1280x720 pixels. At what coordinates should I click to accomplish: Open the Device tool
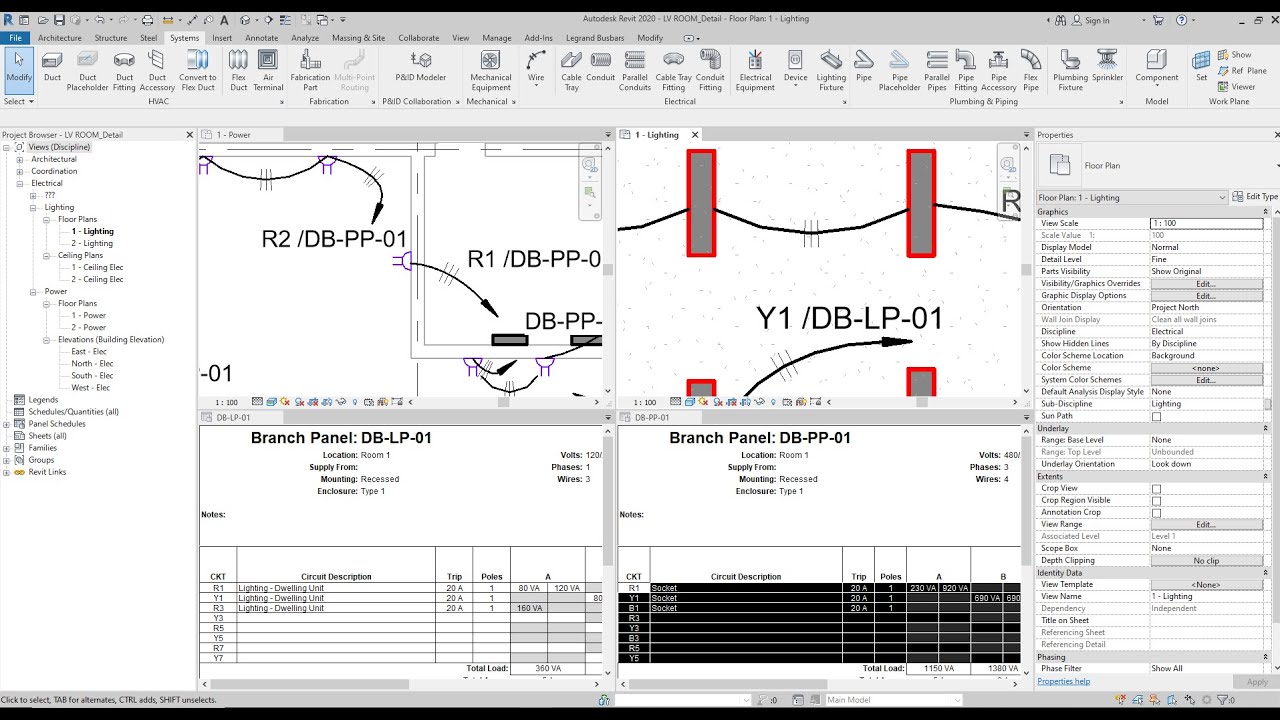(795, 66)
